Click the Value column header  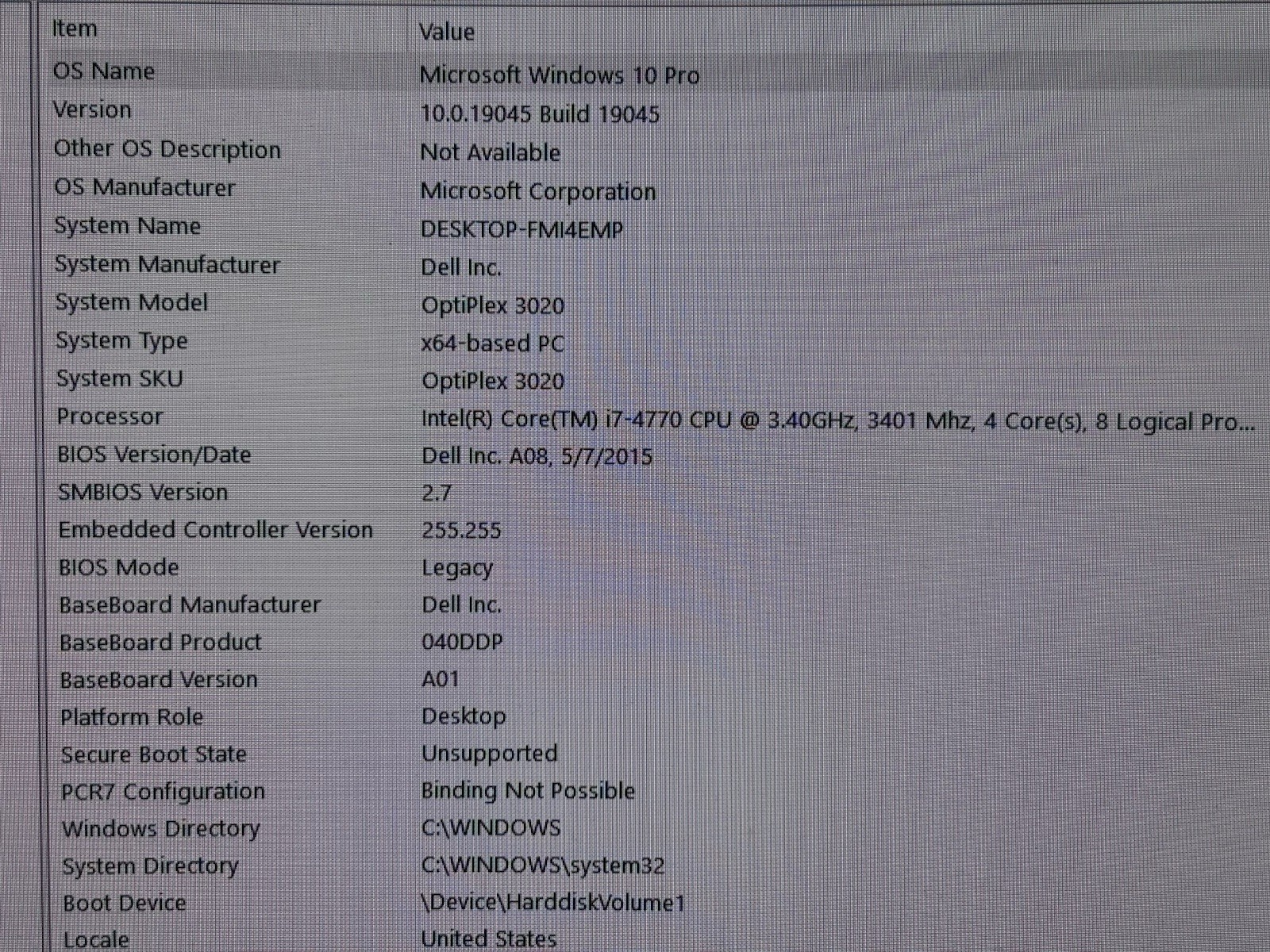click(447, 32)
